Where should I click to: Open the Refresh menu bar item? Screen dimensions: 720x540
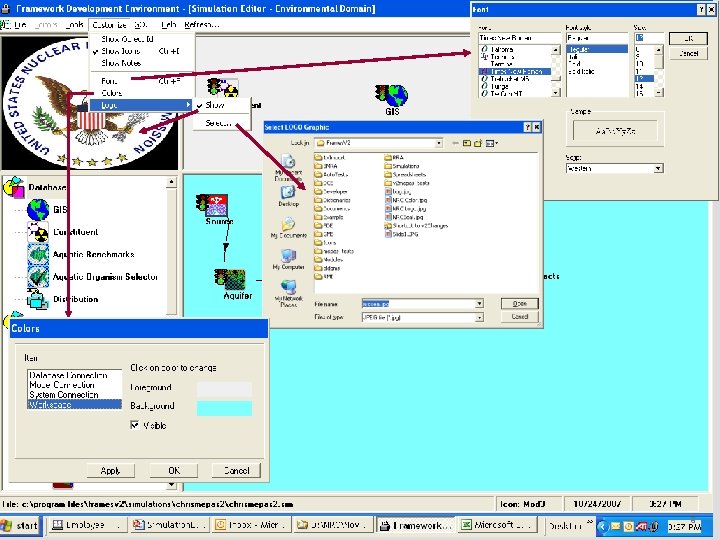(x=202, y=25)
